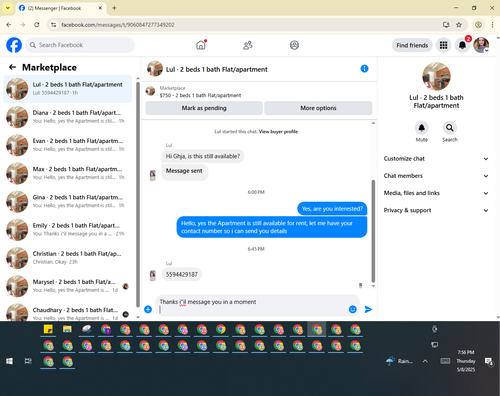Open Sticky Notes from the taskbar
This screenshot has width=500, height=396.
coord(48,329)
